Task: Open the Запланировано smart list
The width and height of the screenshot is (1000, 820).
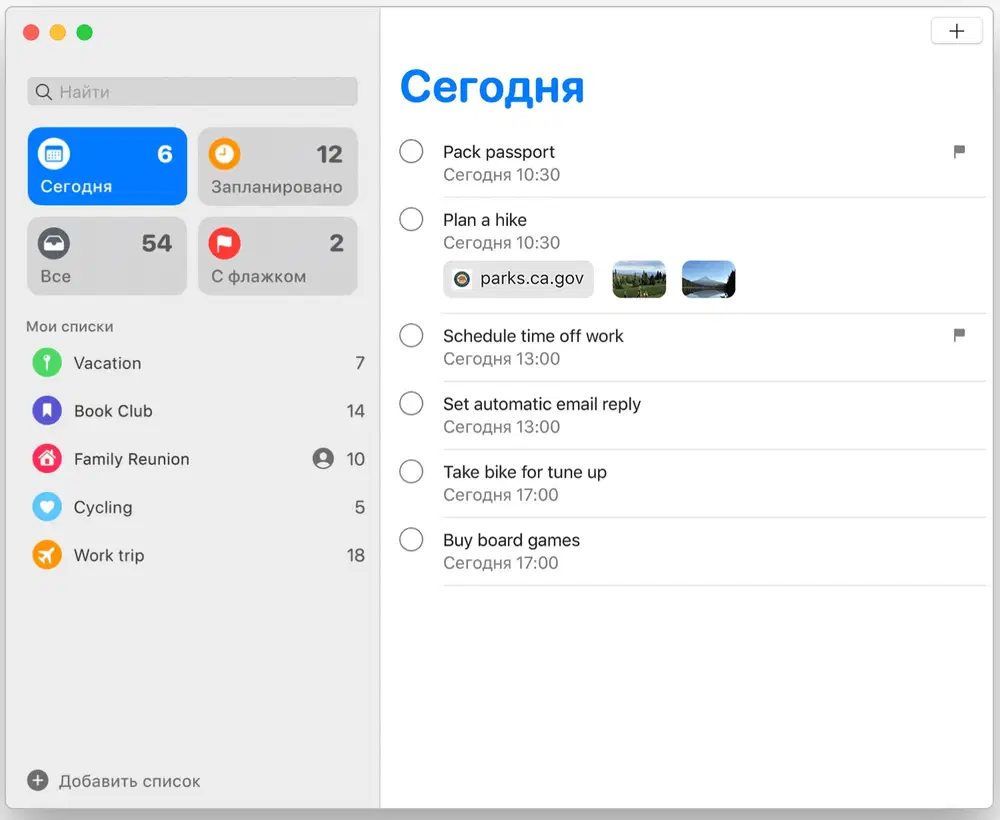Action: point(277,166)
